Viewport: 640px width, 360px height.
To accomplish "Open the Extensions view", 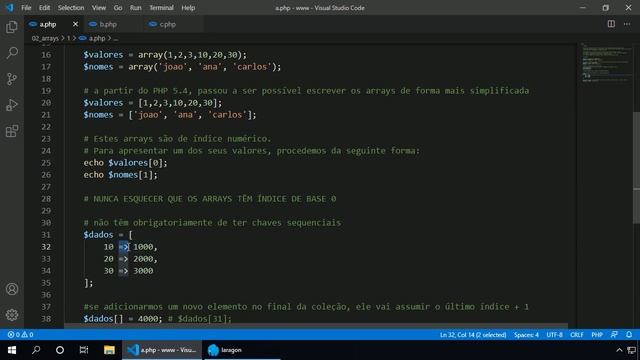I will (x=12, y=131).
